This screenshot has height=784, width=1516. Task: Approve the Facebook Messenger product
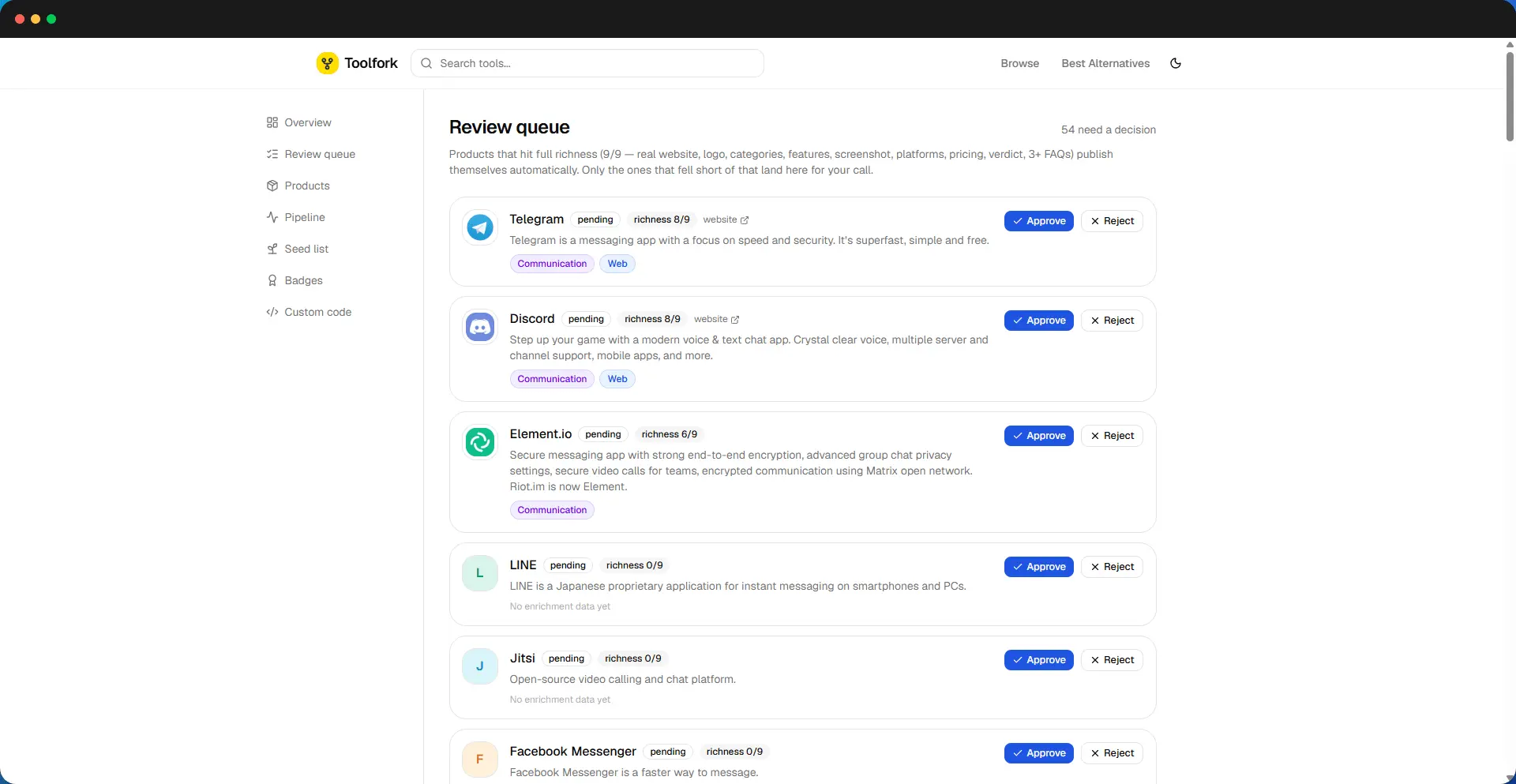[x=1039, y=753]
